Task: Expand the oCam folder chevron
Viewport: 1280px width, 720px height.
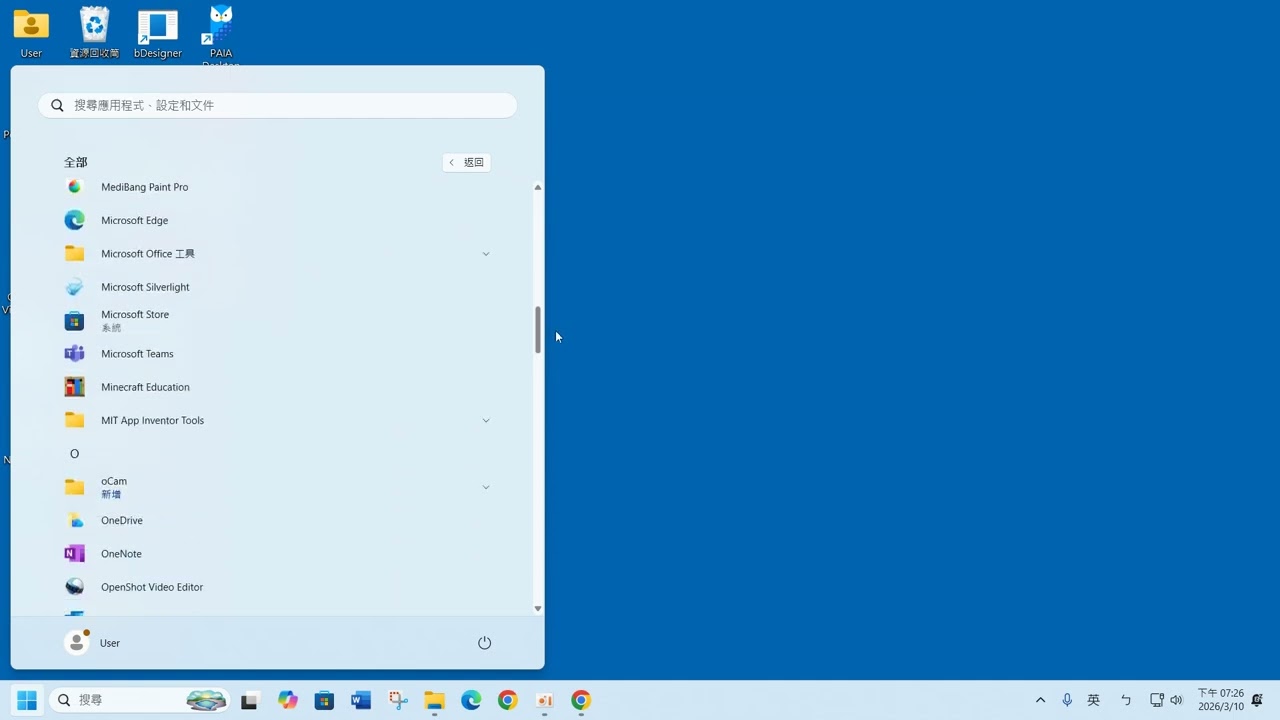Action: pos(486,487)
